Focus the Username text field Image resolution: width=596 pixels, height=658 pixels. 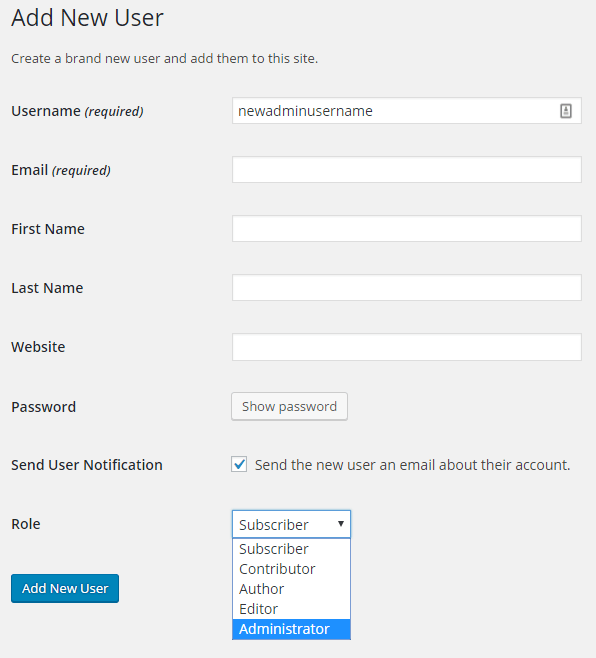[x=407, y=111]
